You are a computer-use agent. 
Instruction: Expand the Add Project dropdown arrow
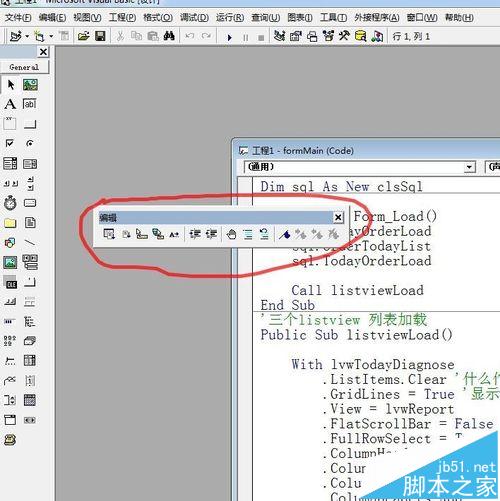click(27, 36)
